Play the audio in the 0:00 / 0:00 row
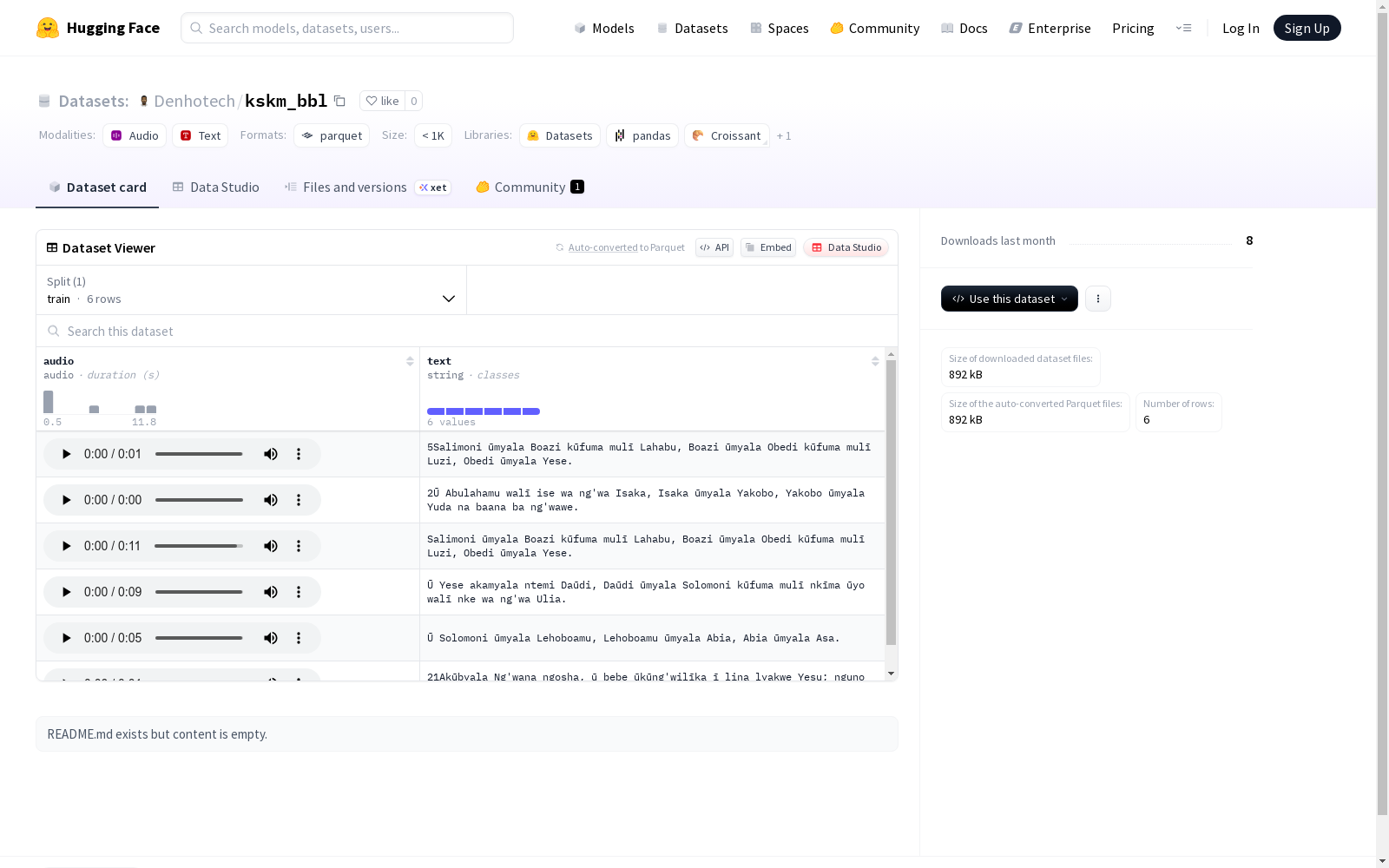Screen dimensions: 1389x868 click(66, 500)
